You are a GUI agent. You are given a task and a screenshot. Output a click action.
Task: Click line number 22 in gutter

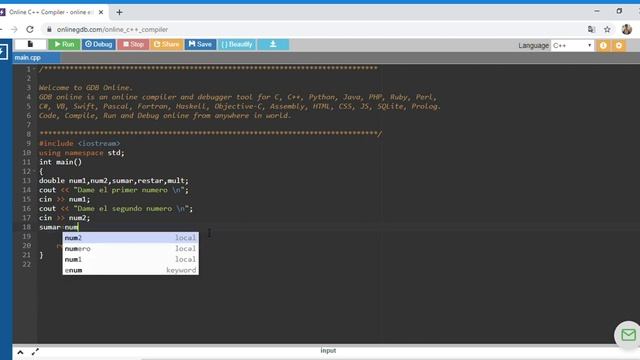[27, 264]
